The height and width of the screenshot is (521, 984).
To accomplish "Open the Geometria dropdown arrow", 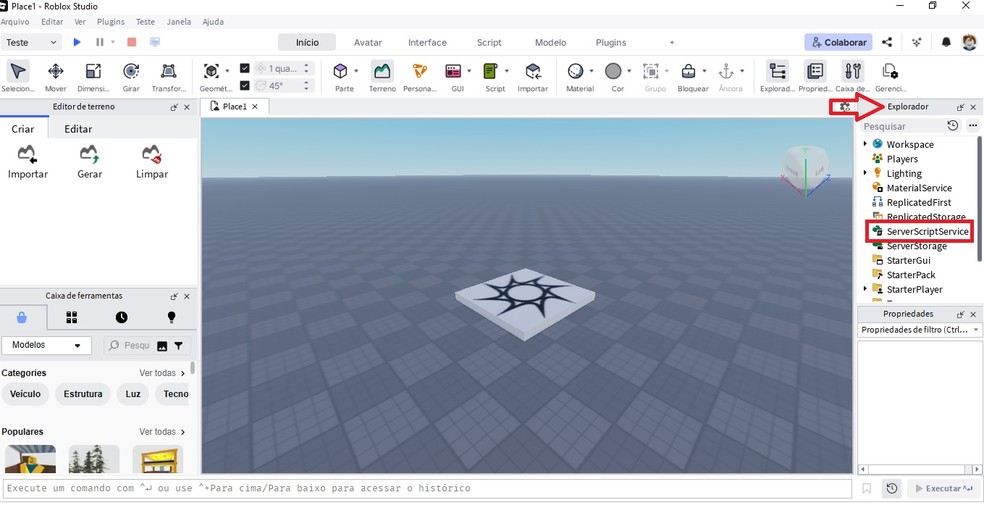I will (227, 71).
